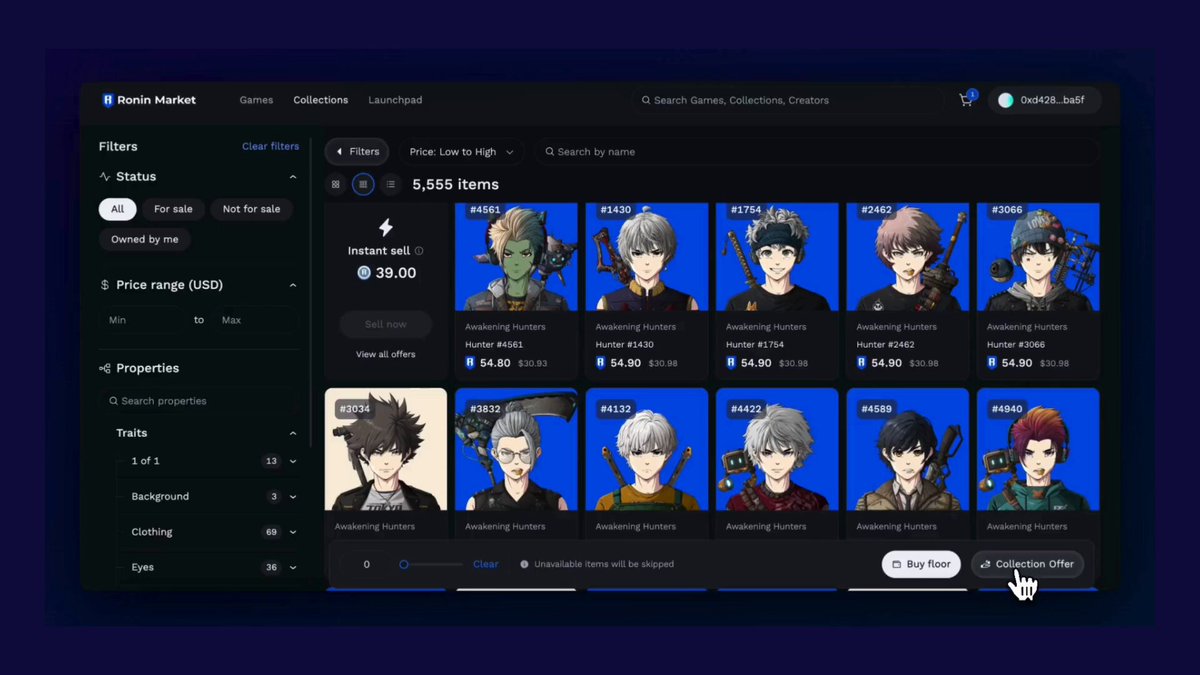Click the Collection Offer button
The height and width of the screenshot is (675, 1200).
(x=1027, y=564)
